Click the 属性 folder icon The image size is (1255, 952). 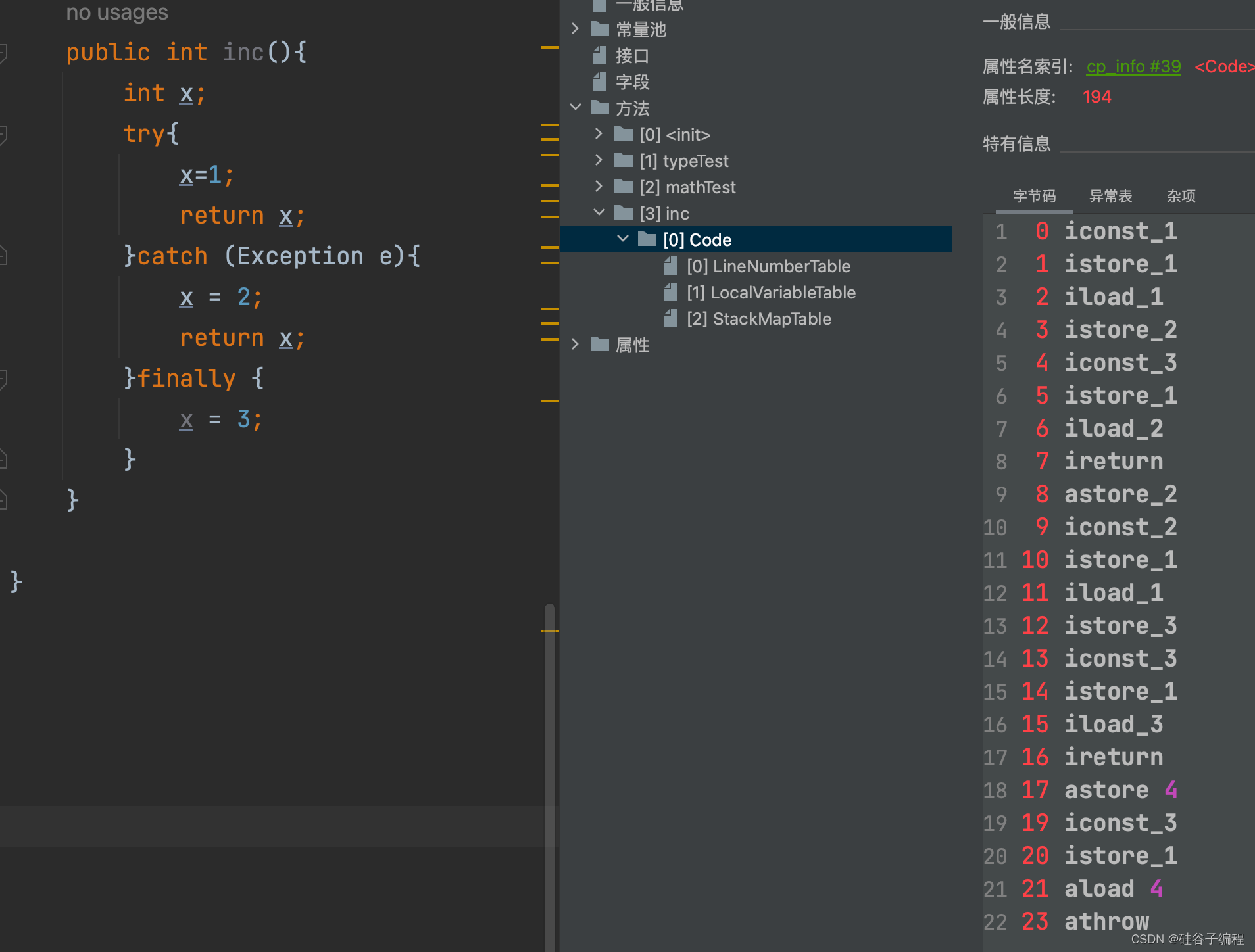tap(599, 344)
